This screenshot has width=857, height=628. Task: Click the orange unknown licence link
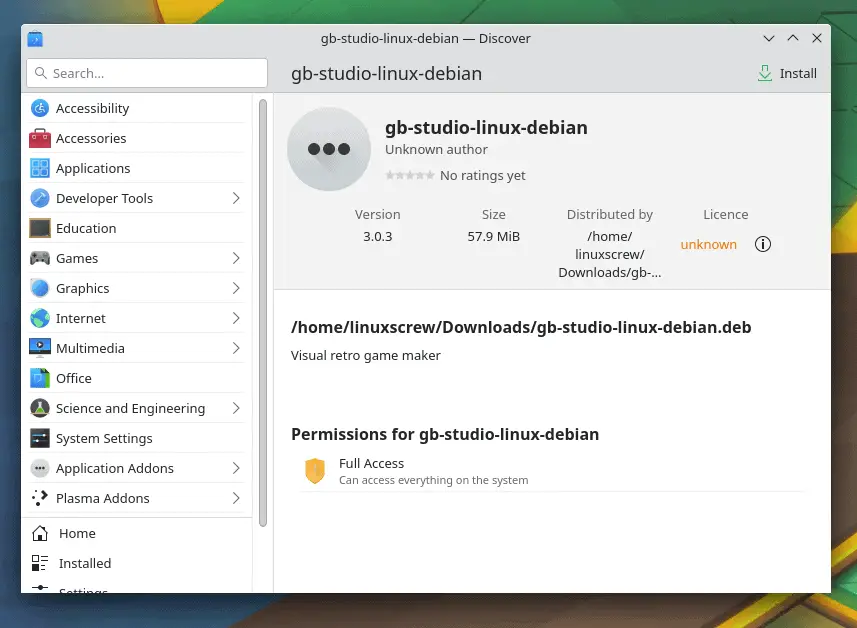708,244
